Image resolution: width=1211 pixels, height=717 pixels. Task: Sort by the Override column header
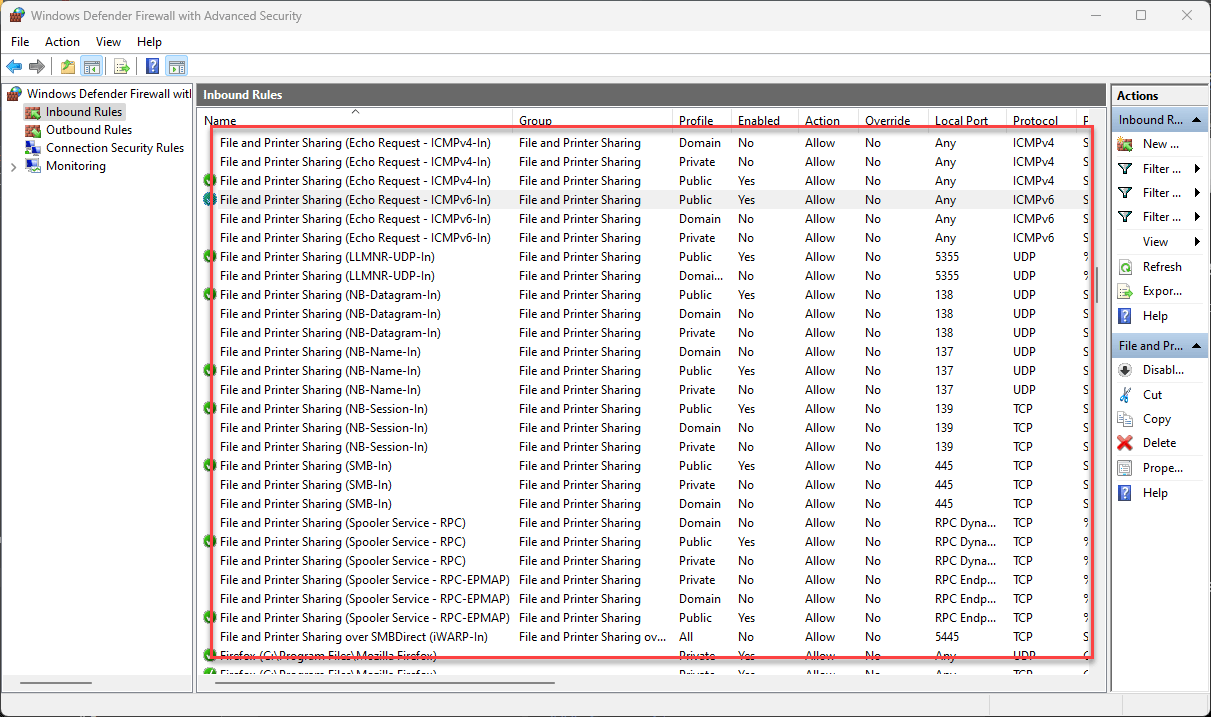893,120
